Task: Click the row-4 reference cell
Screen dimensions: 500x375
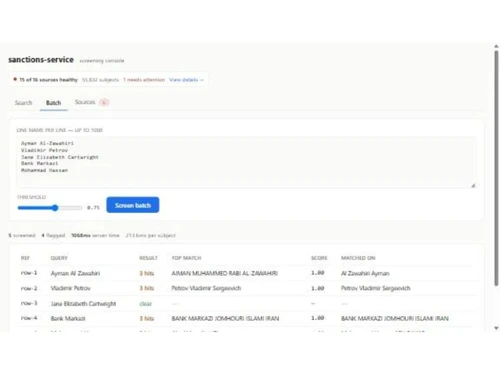Action: [29, 318]
